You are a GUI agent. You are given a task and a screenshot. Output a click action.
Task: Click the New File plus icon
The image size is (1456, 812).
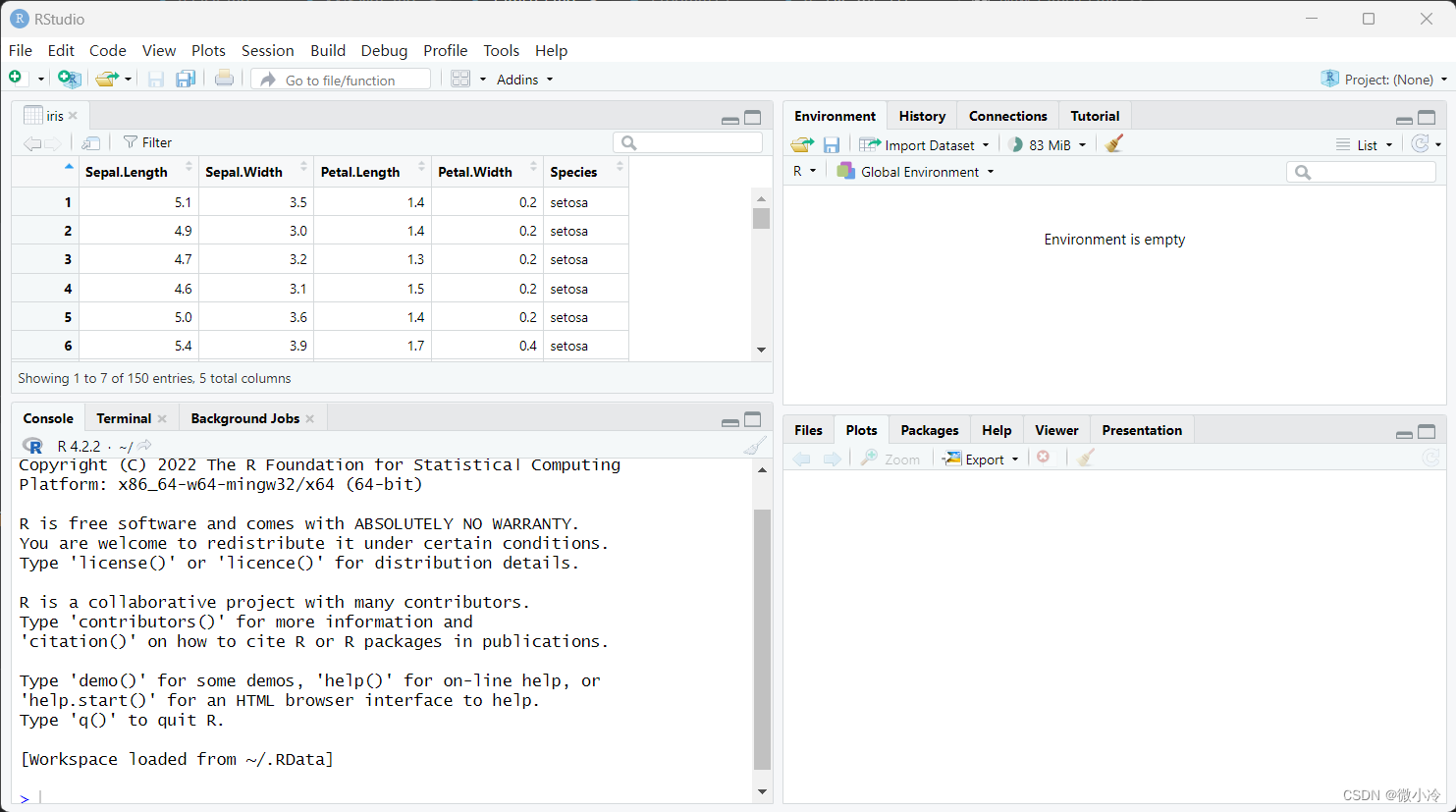click(x=16, y=78)
